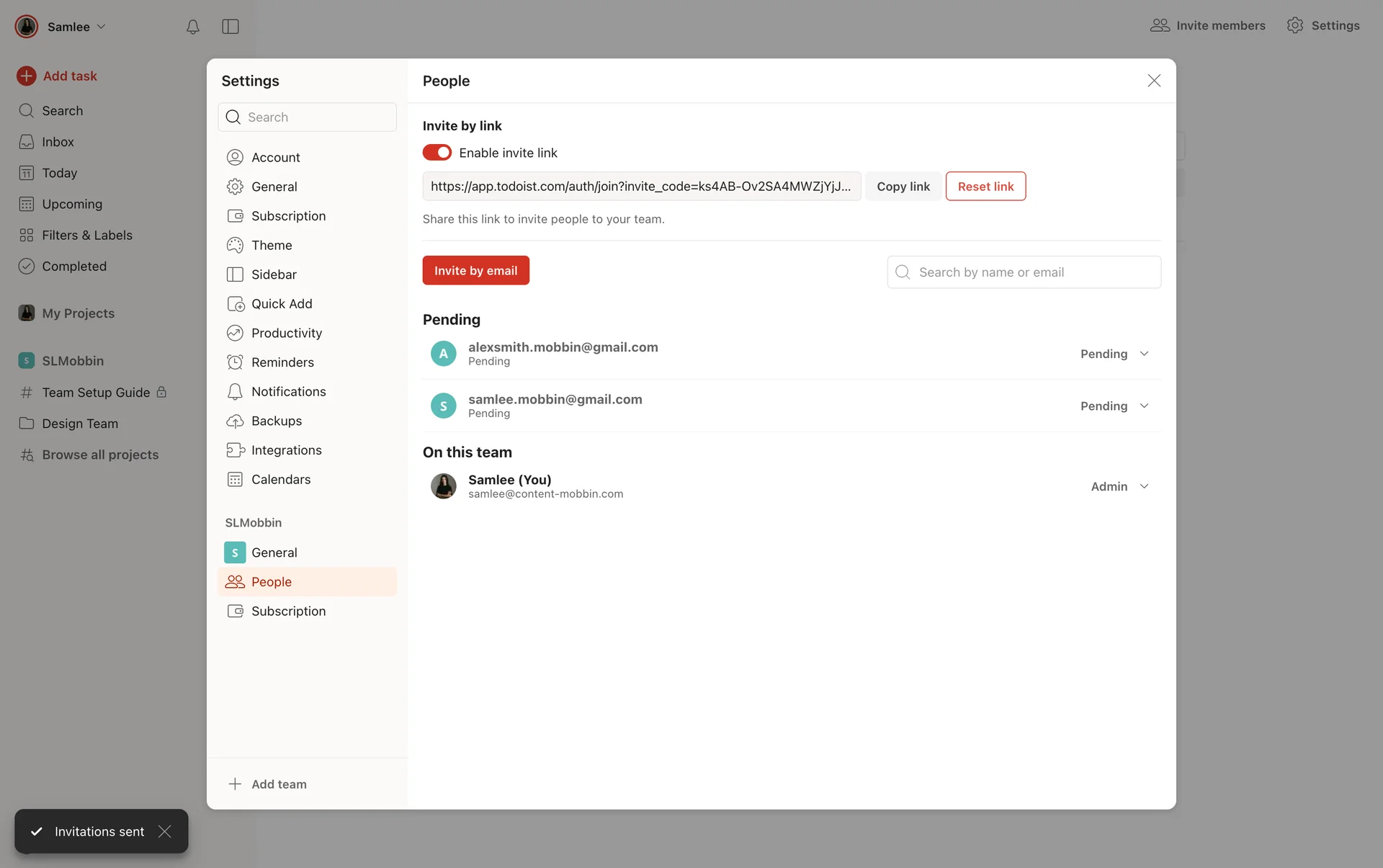Open Theme settings with palette icon
Screen dimensions: 1383x868
click(x=272, y=245)
